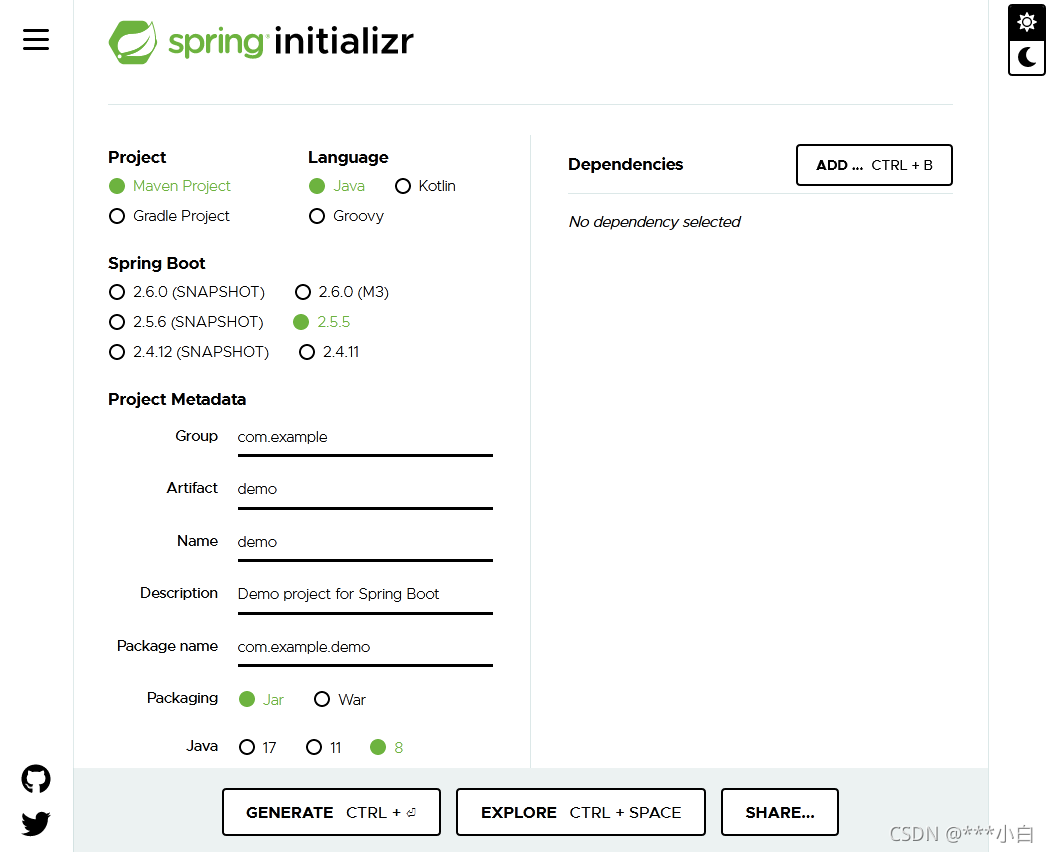Pick War packaging
Screen dimensions: 1048x852
(340, 700)
